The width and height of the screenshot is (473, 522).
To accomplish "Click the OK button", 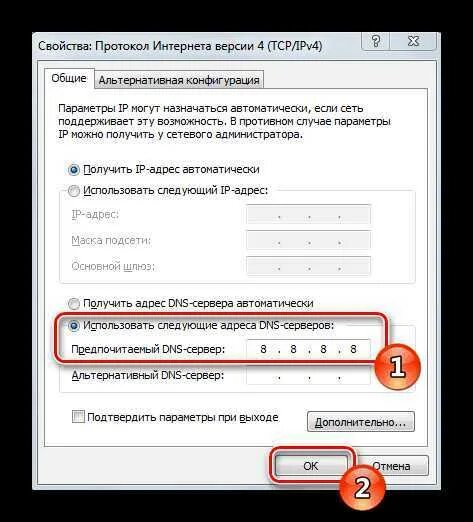I will coord(311,466).
